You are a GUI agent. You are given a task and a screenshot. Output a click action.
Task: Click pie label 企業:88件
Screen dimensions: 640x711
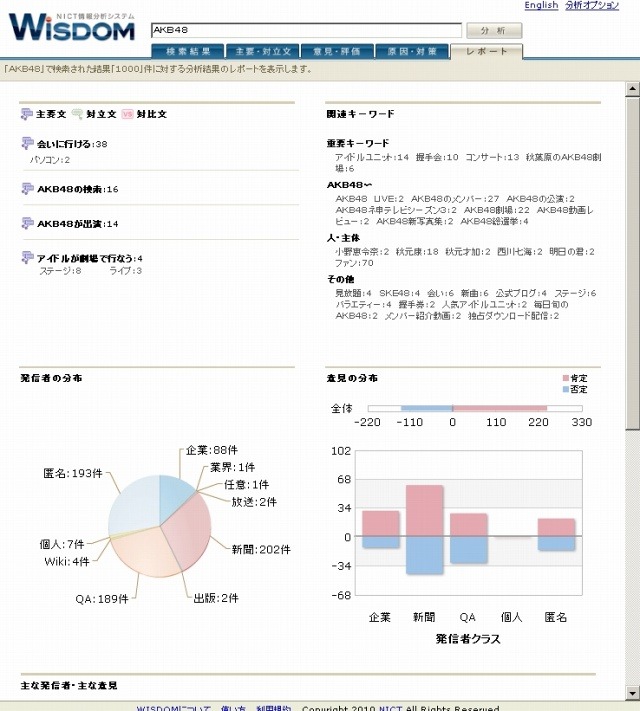pyautogui.click(x=211, y=450)
